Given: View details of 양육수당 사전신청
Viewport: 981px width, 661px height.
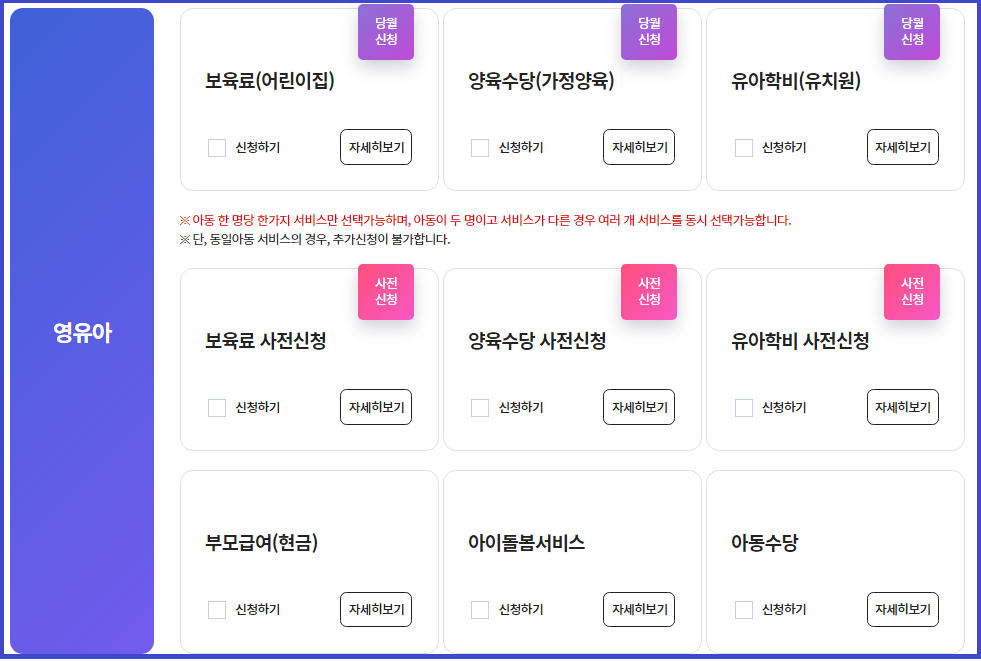Looking at the screenshot, I should point(638,407).
